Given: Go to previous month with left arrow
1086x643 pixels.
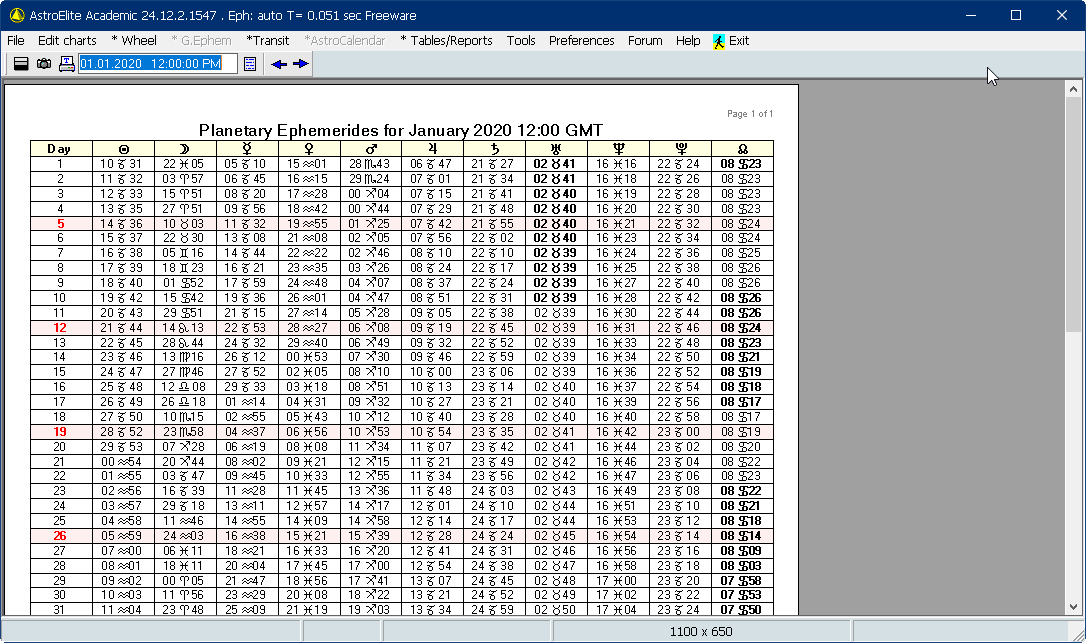Looking at the screenshot, I should [279, 64].
